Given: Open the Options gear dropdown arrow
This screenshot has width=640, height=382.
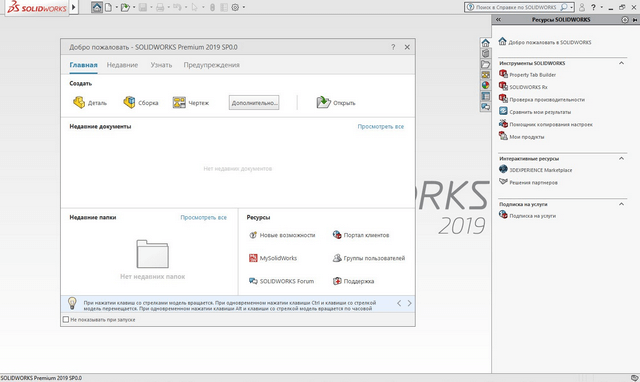Looking at the screenshot, I should (244, 7).
